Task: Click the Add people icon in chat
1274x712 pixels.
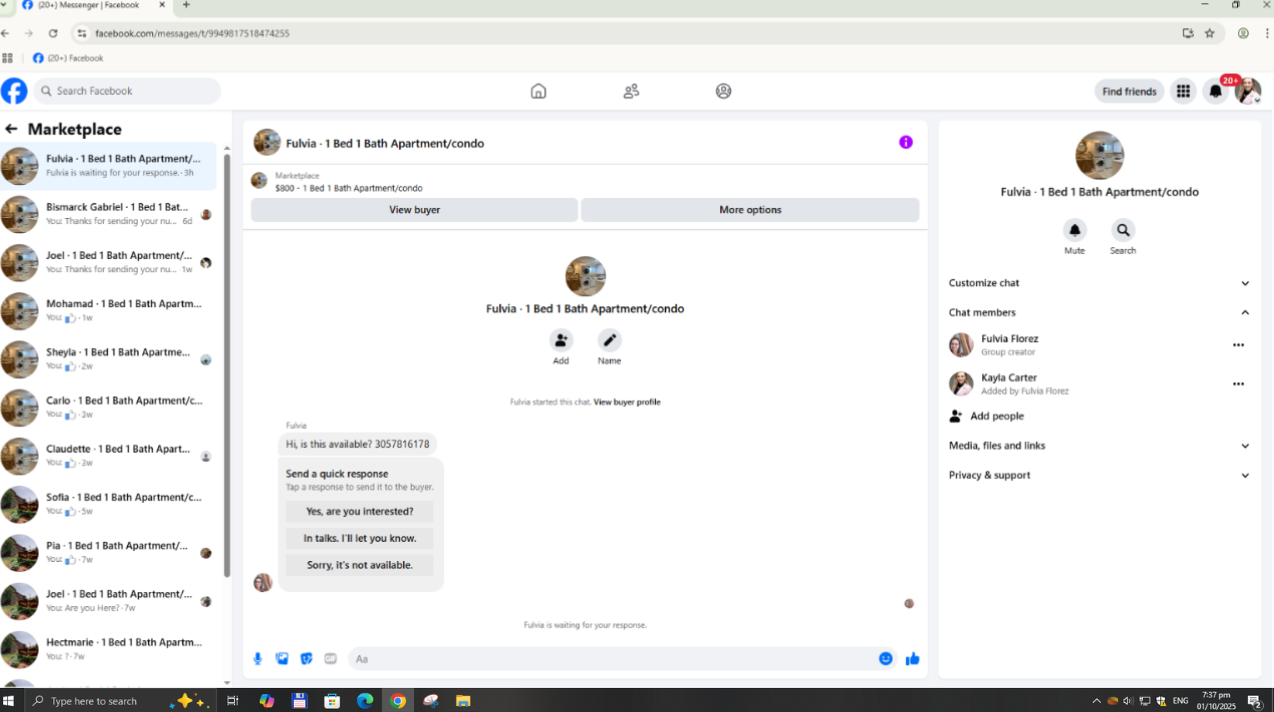Action: coord(561,340)
